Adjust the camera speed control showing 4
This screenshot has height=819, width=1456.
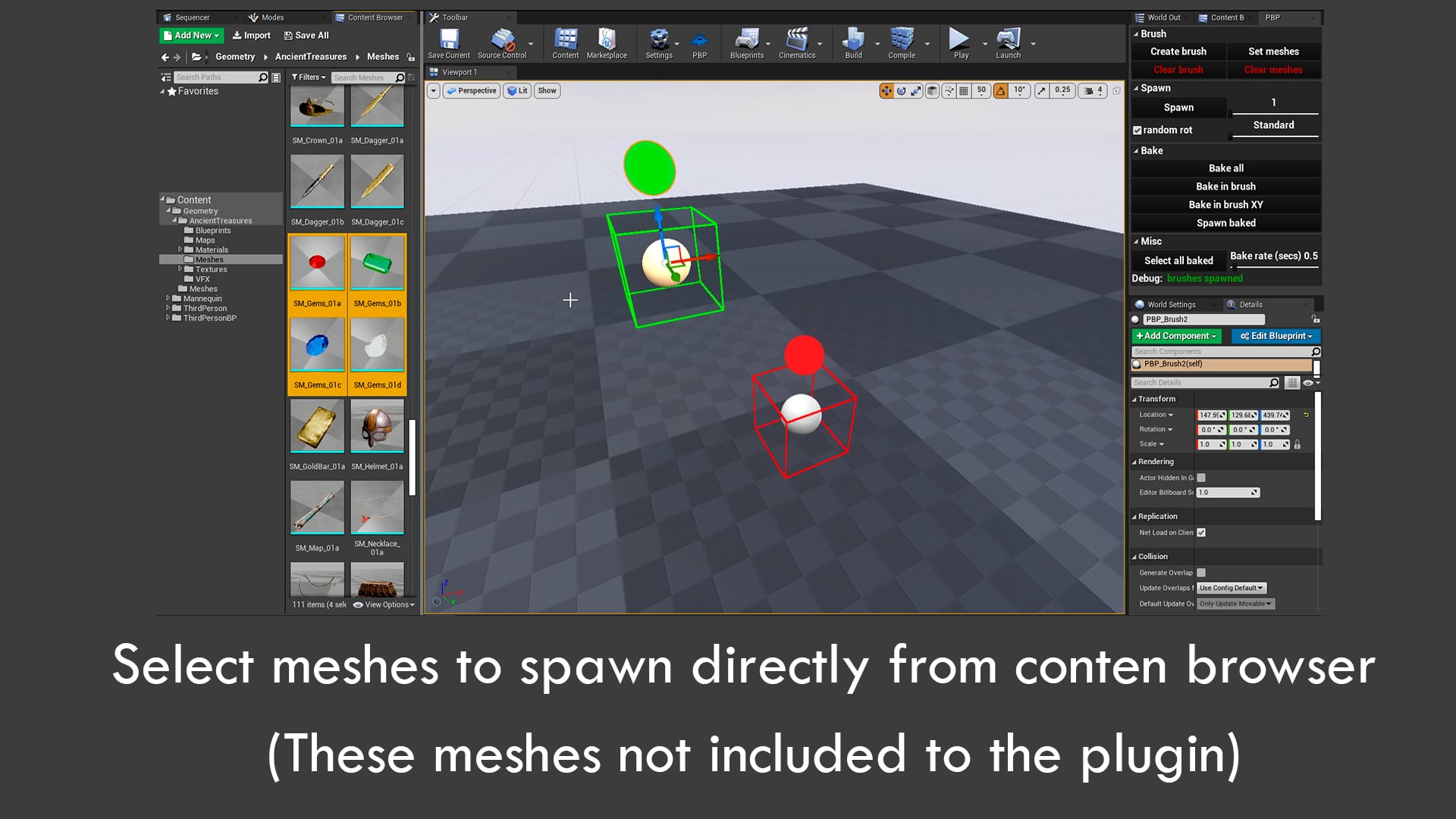1094,90
